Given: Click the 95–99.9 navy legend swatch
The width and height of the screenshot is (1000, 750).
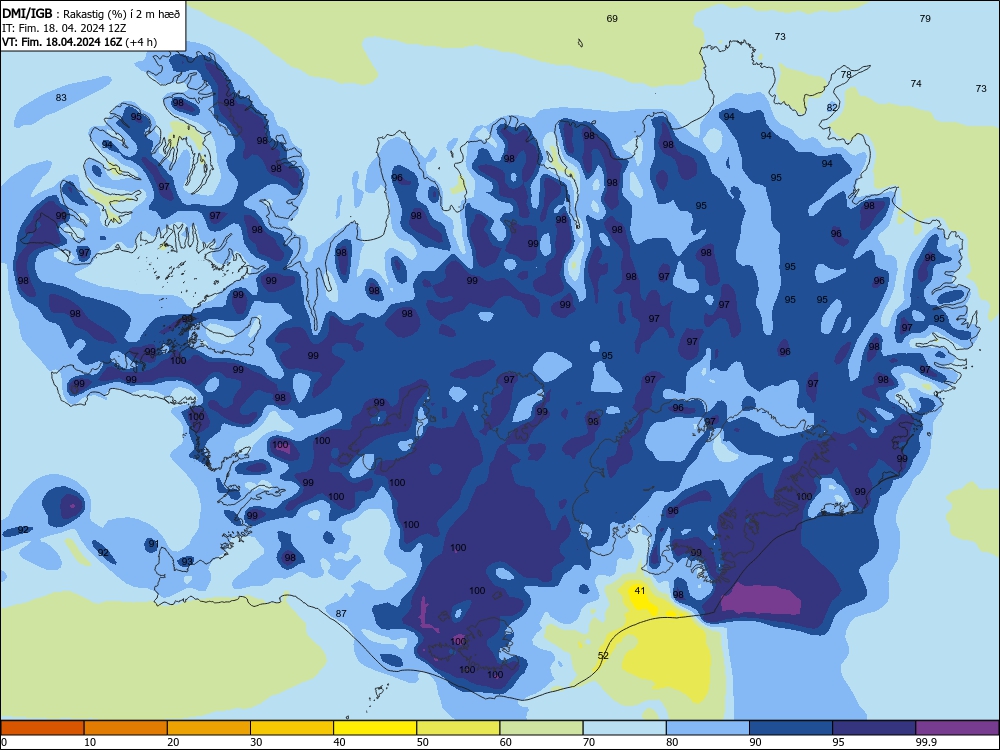Looking at the screenshot, I should (x=874, y=728).
